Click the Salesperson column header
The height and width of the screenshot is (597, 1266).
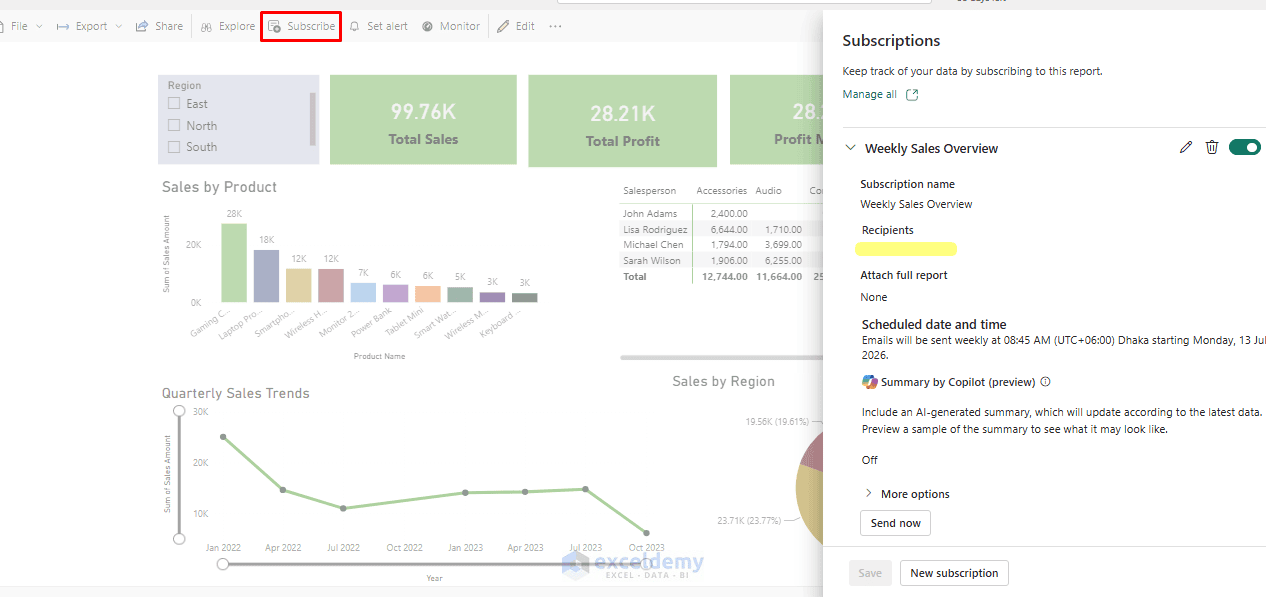point(649,190)
